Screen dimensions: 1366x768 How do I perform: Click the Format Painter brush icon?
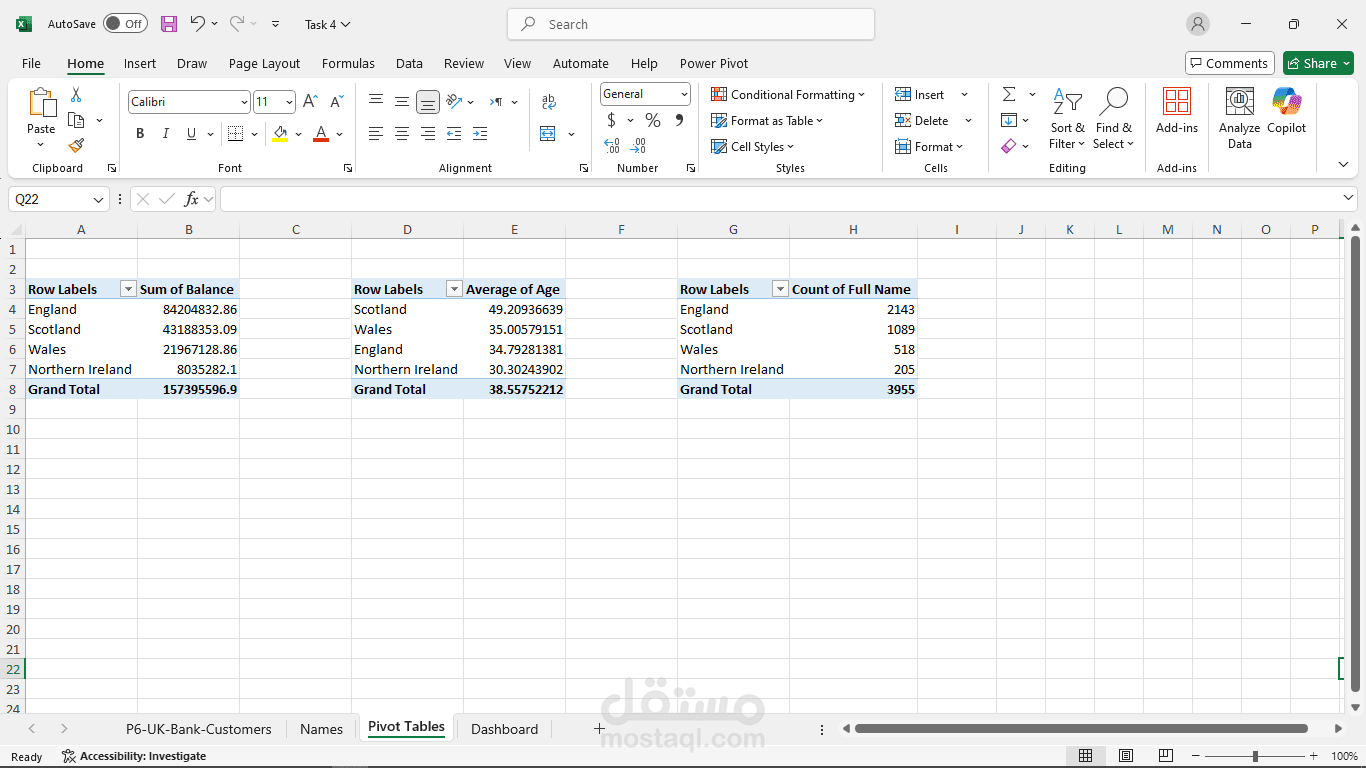tap(76, 146)
